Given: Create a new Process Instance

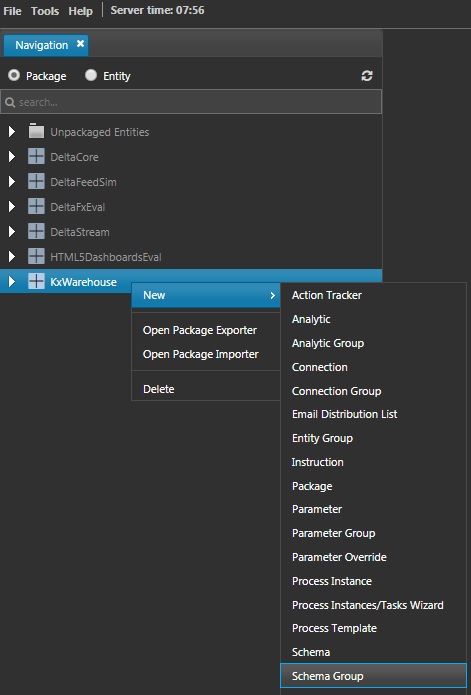Looking at the screenshot, I should coord(374,581).
